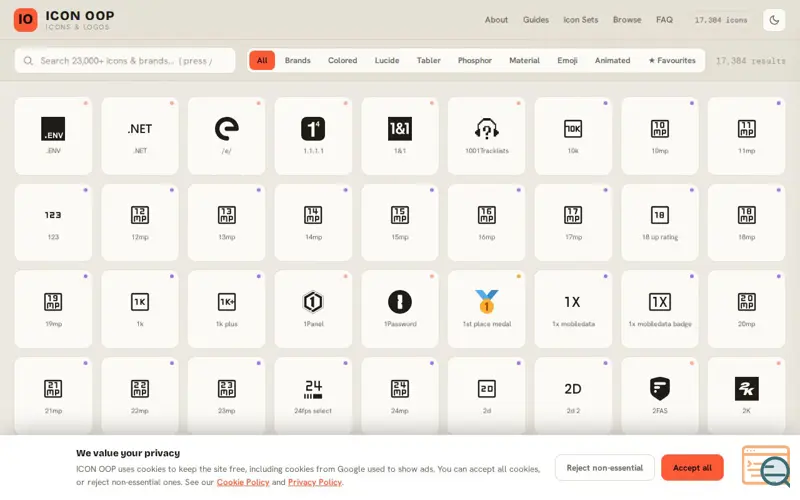Switch to the Emoji filter

coord(567,60)
